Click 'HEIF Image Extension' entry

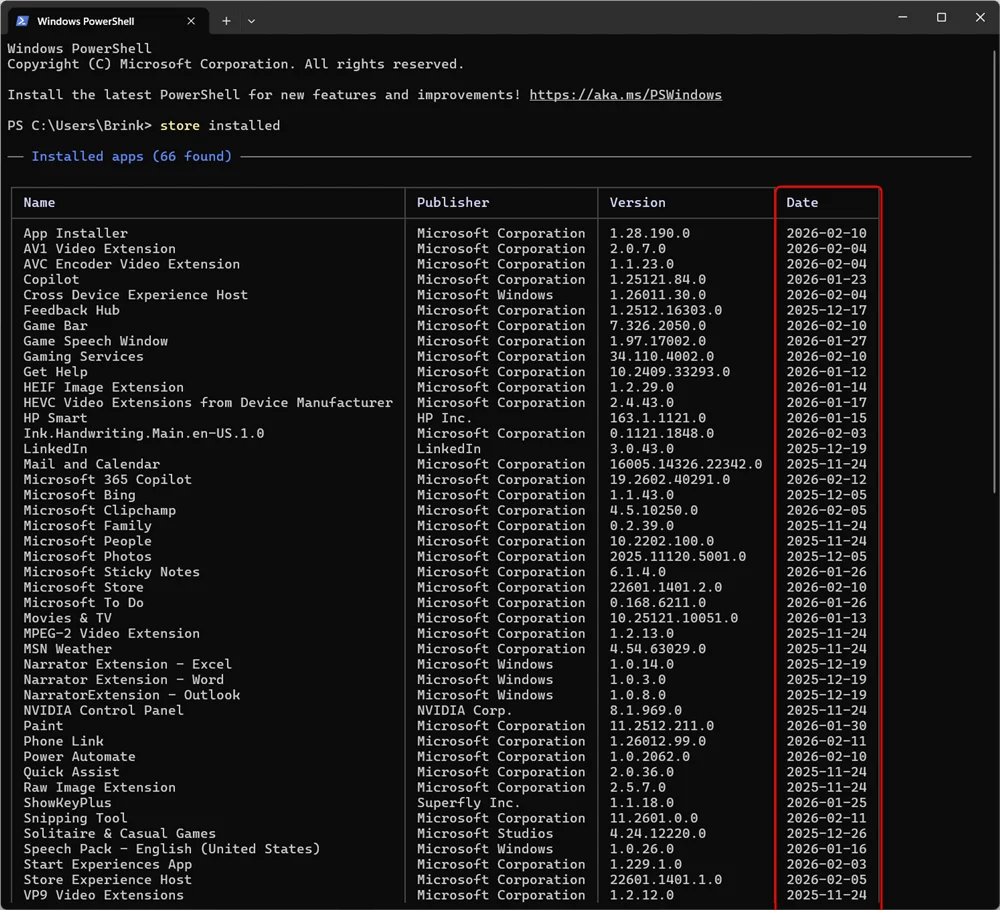point(103,387)
